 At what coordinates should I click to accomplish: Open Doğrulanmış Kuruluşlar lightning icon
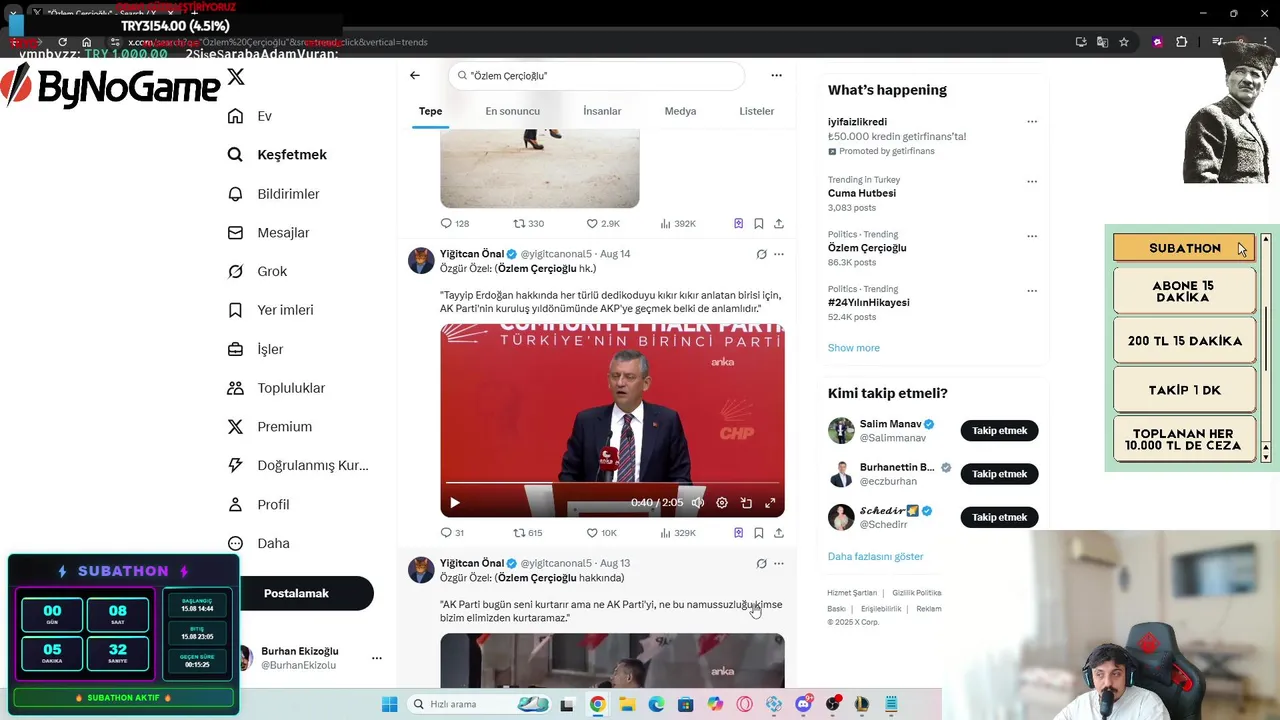pyautogui.click(x=235, y=465)
